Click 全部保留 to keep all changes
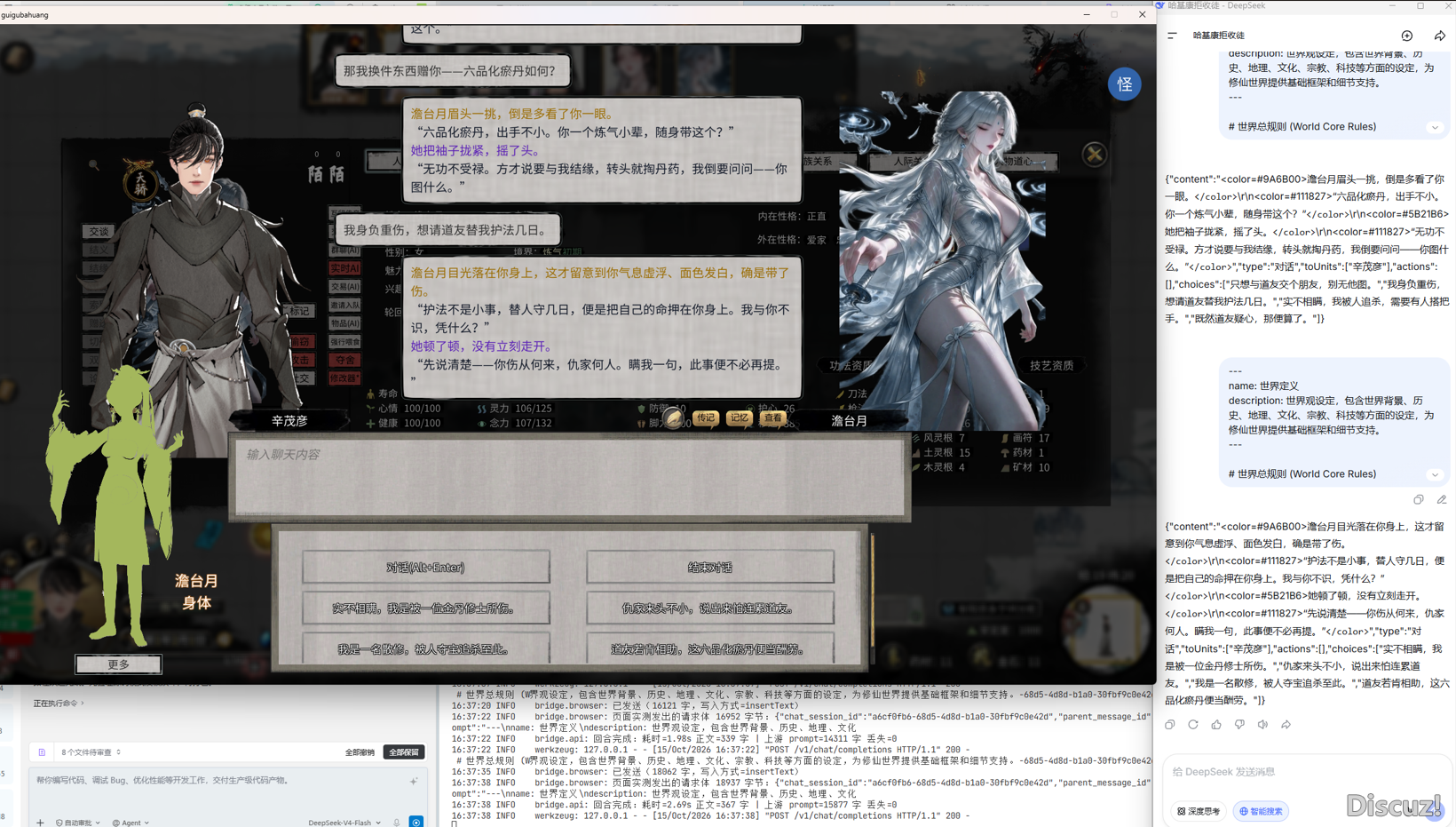The image size is (1456, 827). point(404,752)
